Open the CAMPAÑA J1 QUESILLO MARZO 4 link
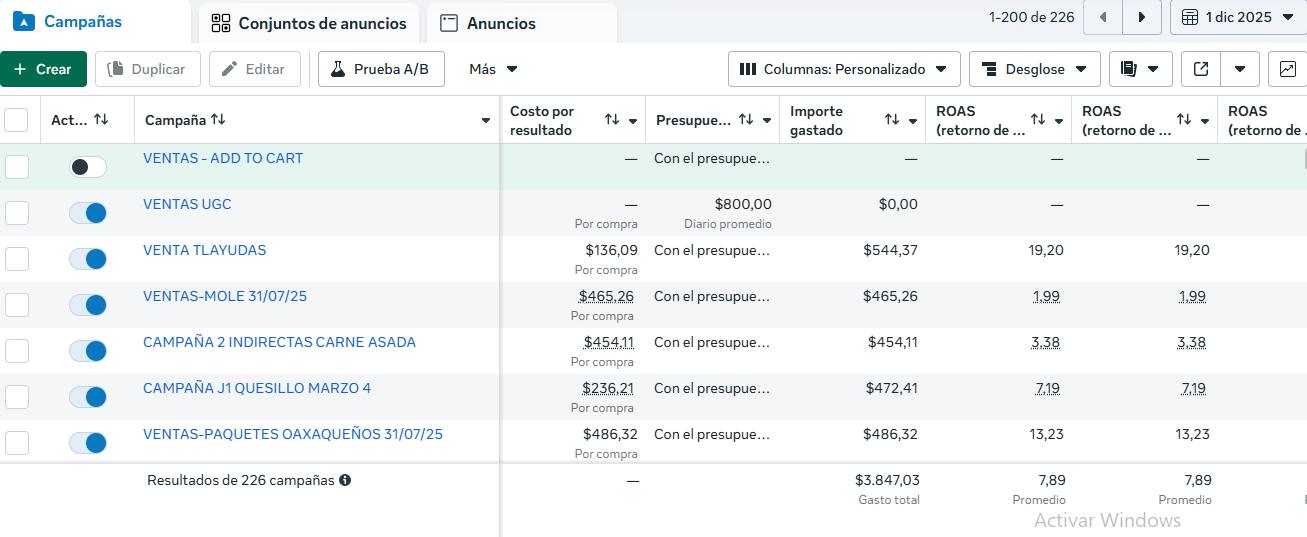Image resolution: width=1307 pixels, height=537 pixels. click(x=257, y=388)
